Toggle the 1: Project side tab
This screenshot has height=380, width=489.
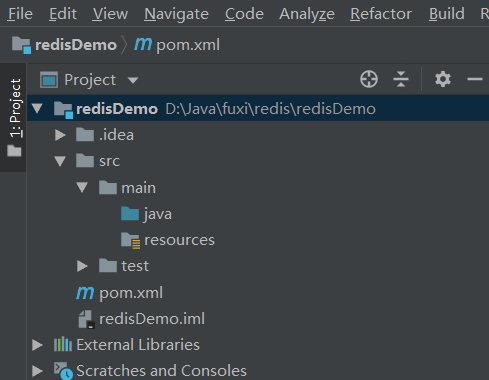pyautogui.click(x=14, y=117)
